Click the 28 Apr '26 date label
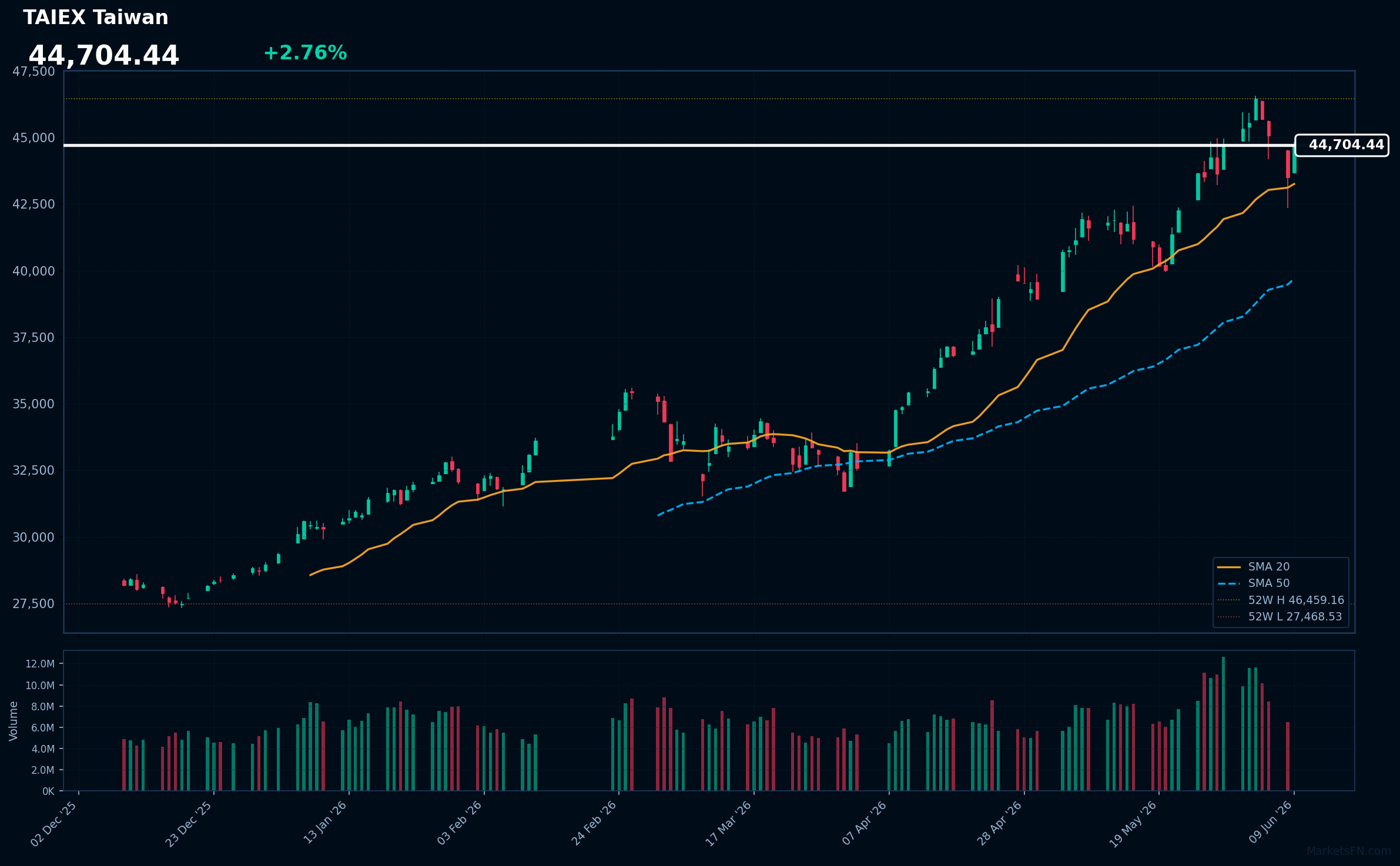The image size is (1400, 866). 999,824
